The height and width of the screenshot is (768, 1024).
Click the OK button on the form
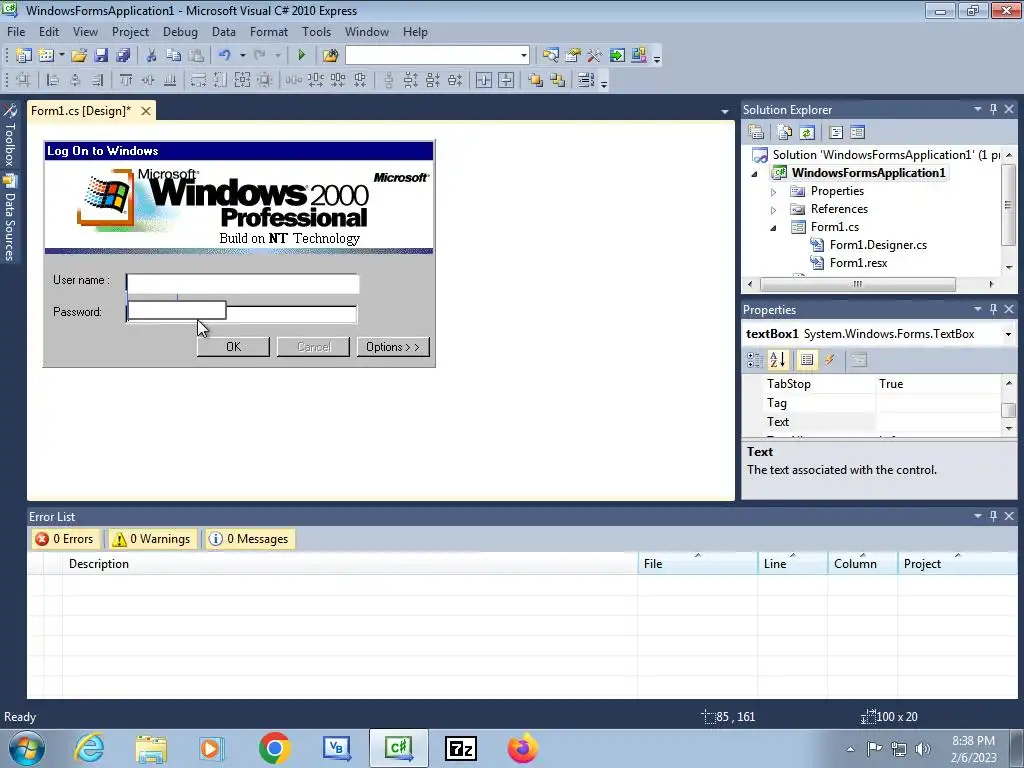point(233,347)
